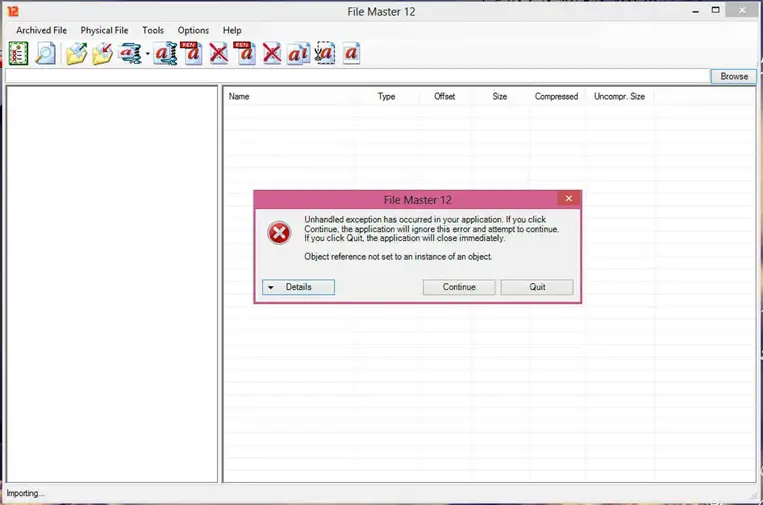Click the Uncompr. Size column header
The height and width of the screenshot is (505, 763).
619,96
